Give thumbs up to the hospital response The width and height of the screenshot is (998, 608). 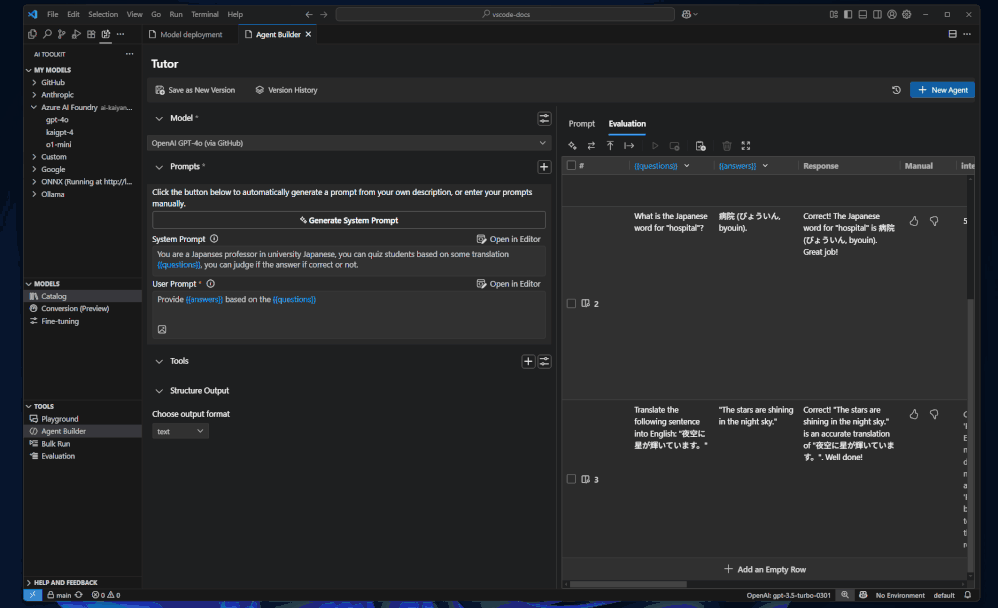pos(914,221)
